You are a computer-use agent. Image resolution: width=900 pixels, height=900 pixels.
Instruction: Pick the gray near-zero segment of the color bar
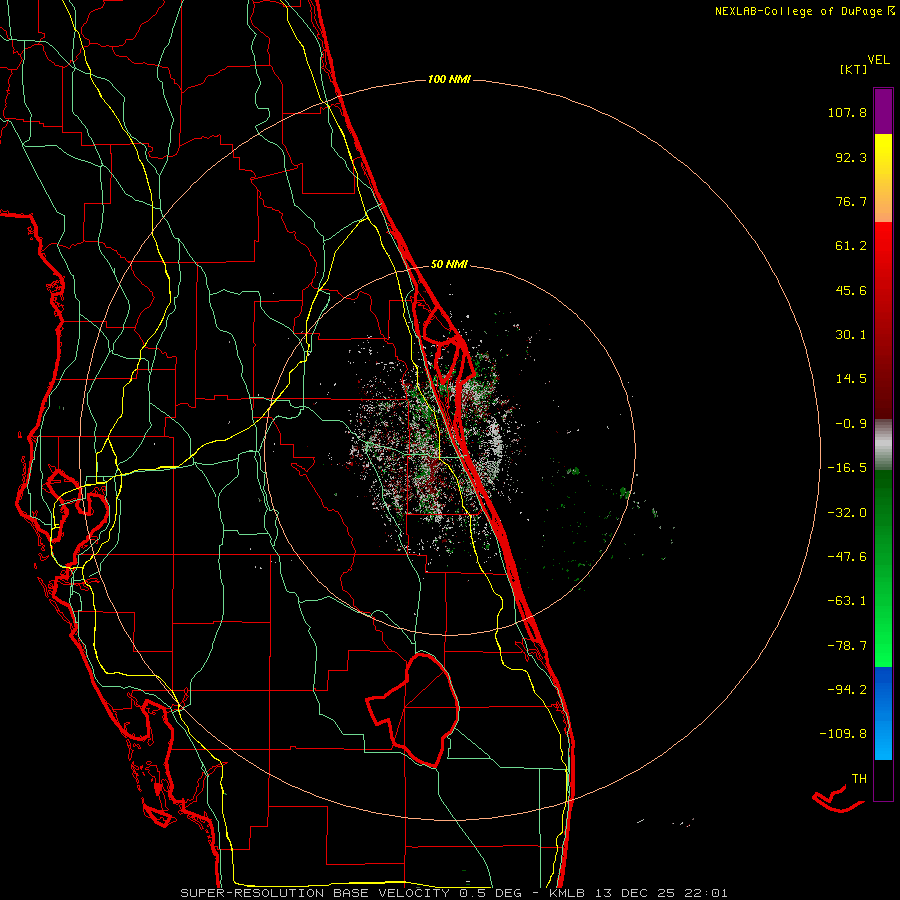[883, 445]
